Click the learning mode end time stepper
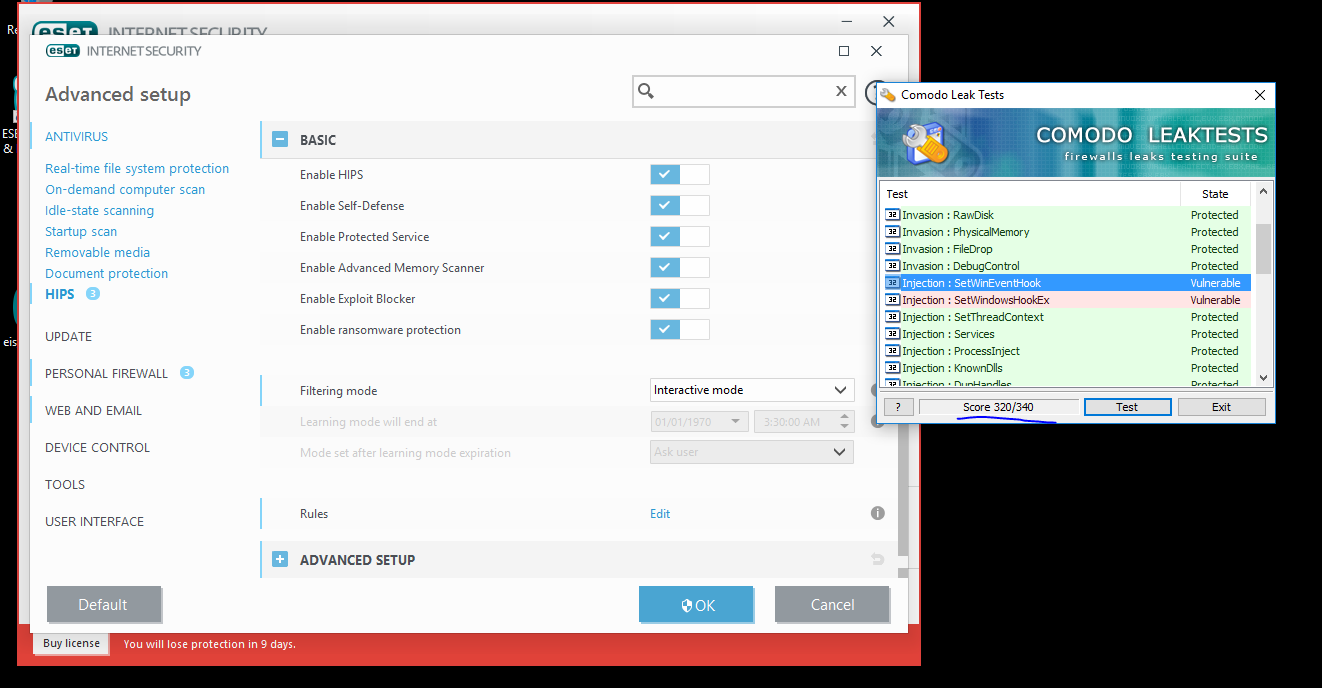 [x=845, y=422]
